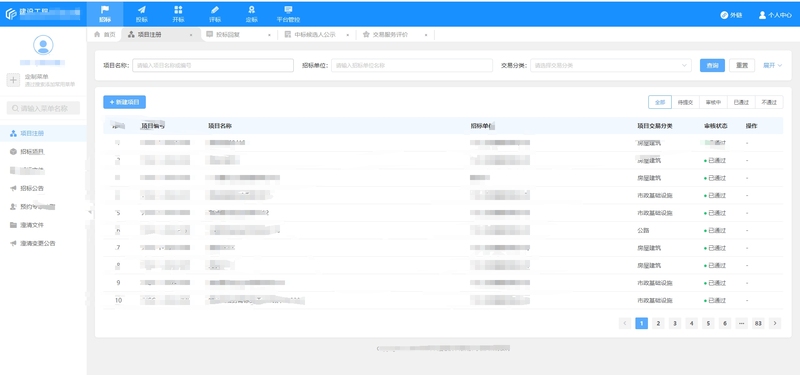The width and height of the screenshot is (800, 375).
Task: Go to page 4
Action: tap(691, 323)
